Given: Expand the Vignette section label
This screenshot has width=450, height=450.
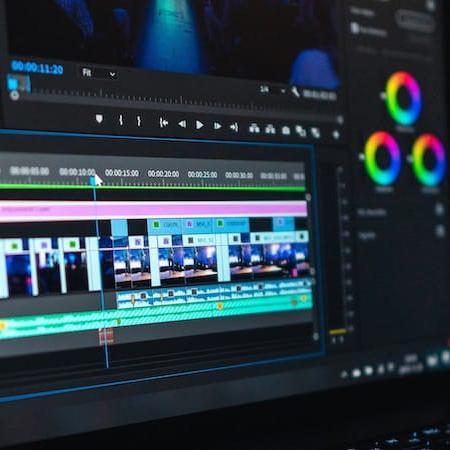Looking at the screenshot, I should (x=367, y=235).
